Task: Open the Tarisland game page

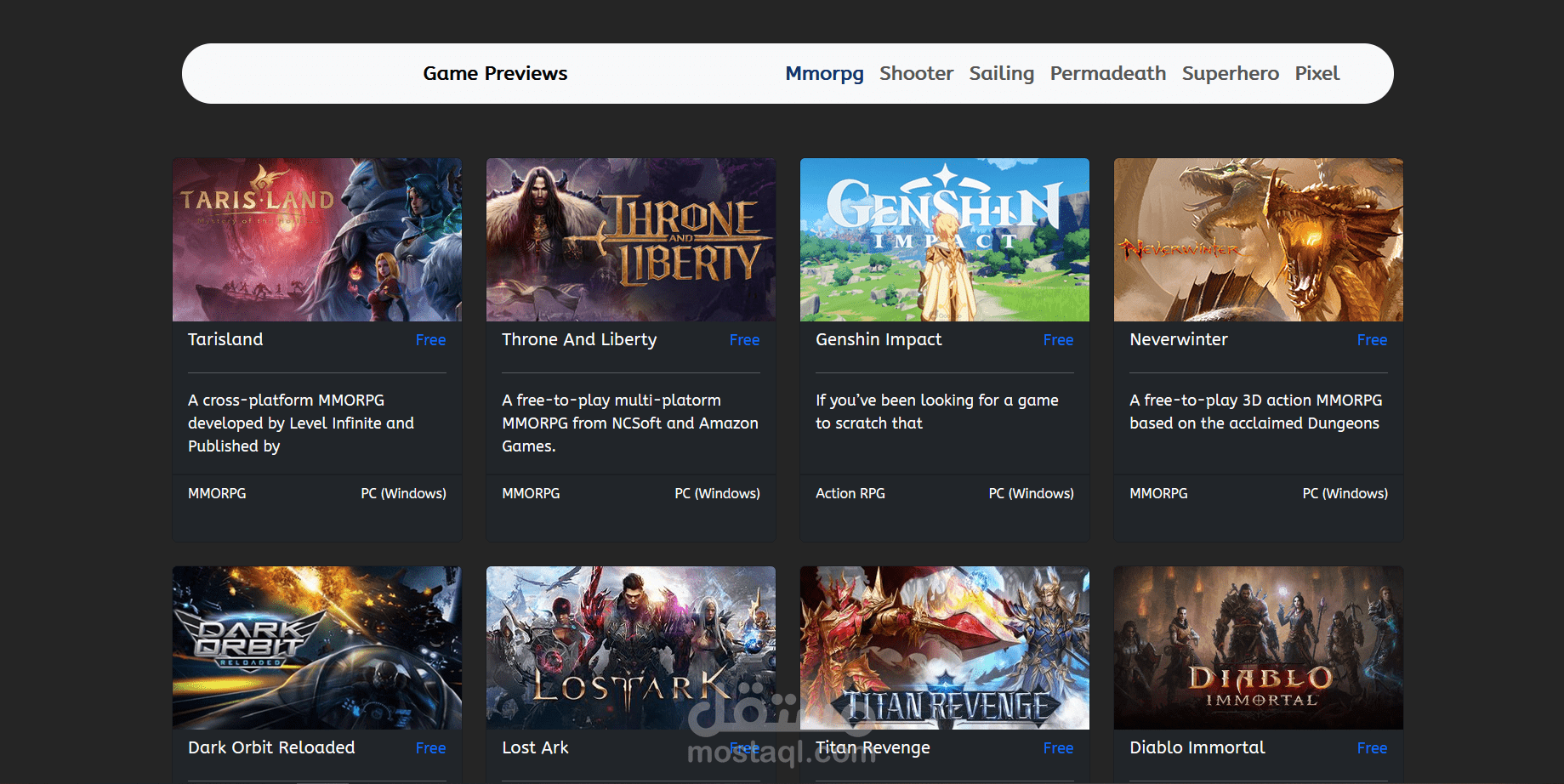Action: [x=225, y=339]
